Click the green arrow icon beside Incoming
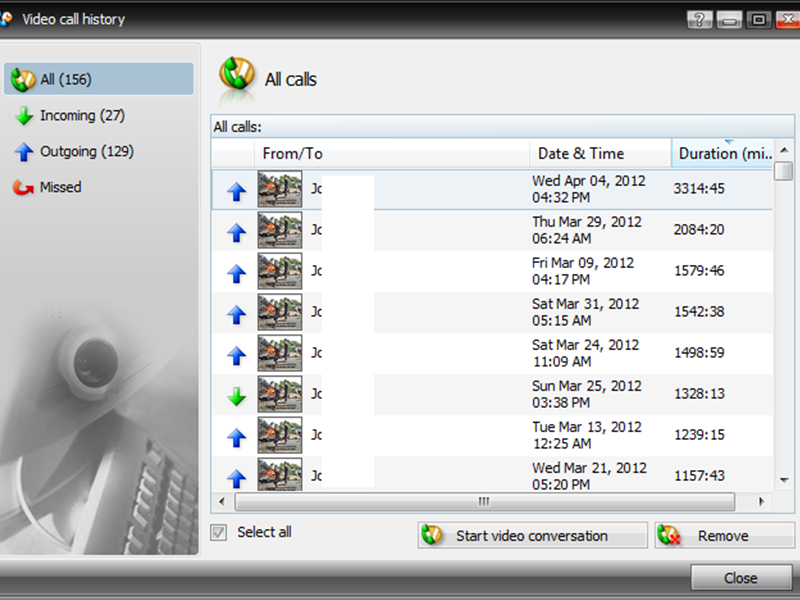This screenshot has height=600, width=800. 22,115
